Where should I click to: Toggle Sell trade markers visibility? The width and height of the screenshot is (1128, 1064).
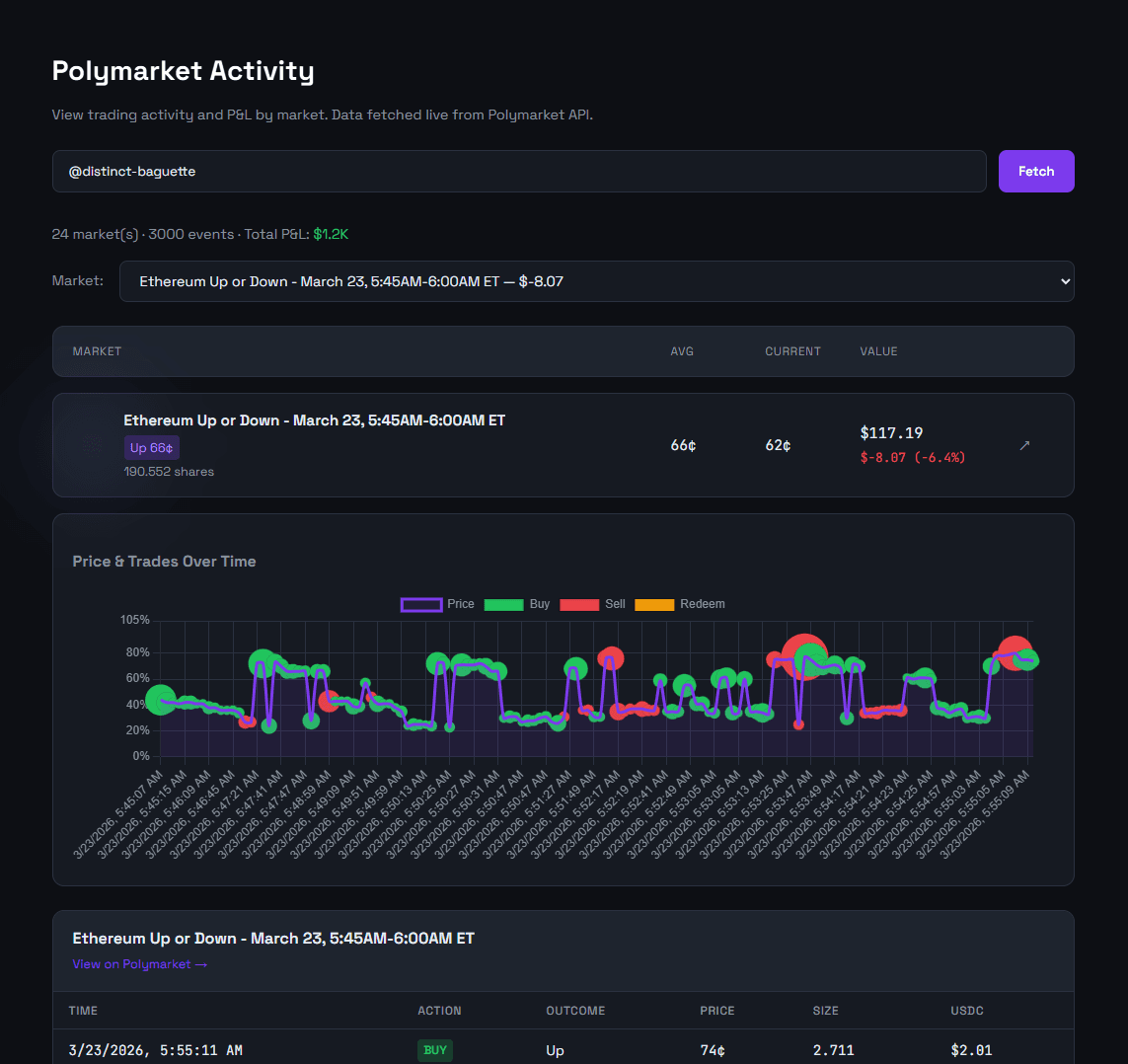pyautogui.click(x=579, y=603)
